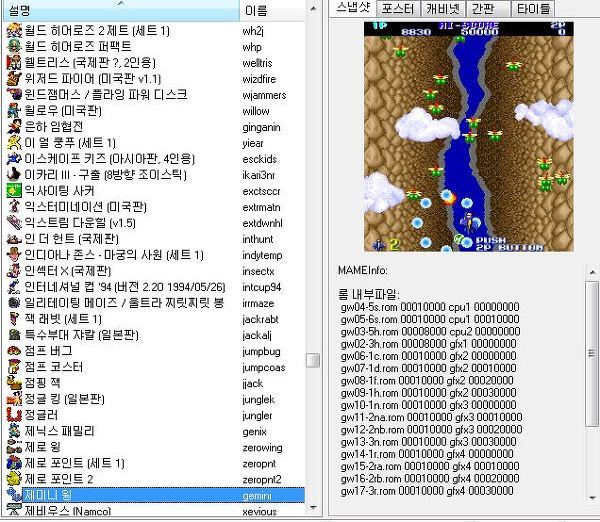Click the wizdfire game icon
The height and width of the screenshot is (522, 600).
click(x=14, y=78)
